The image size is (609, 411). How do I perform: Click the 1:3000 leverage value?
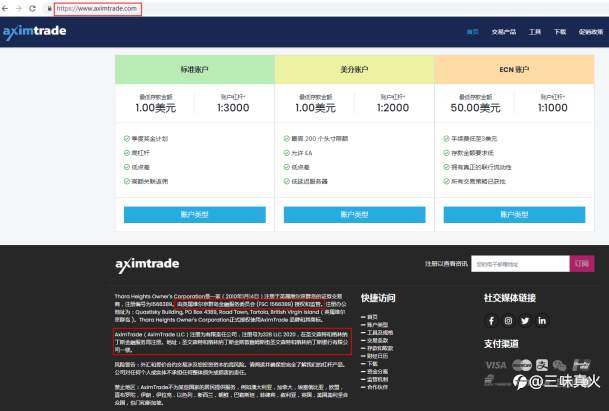point(233,108)
